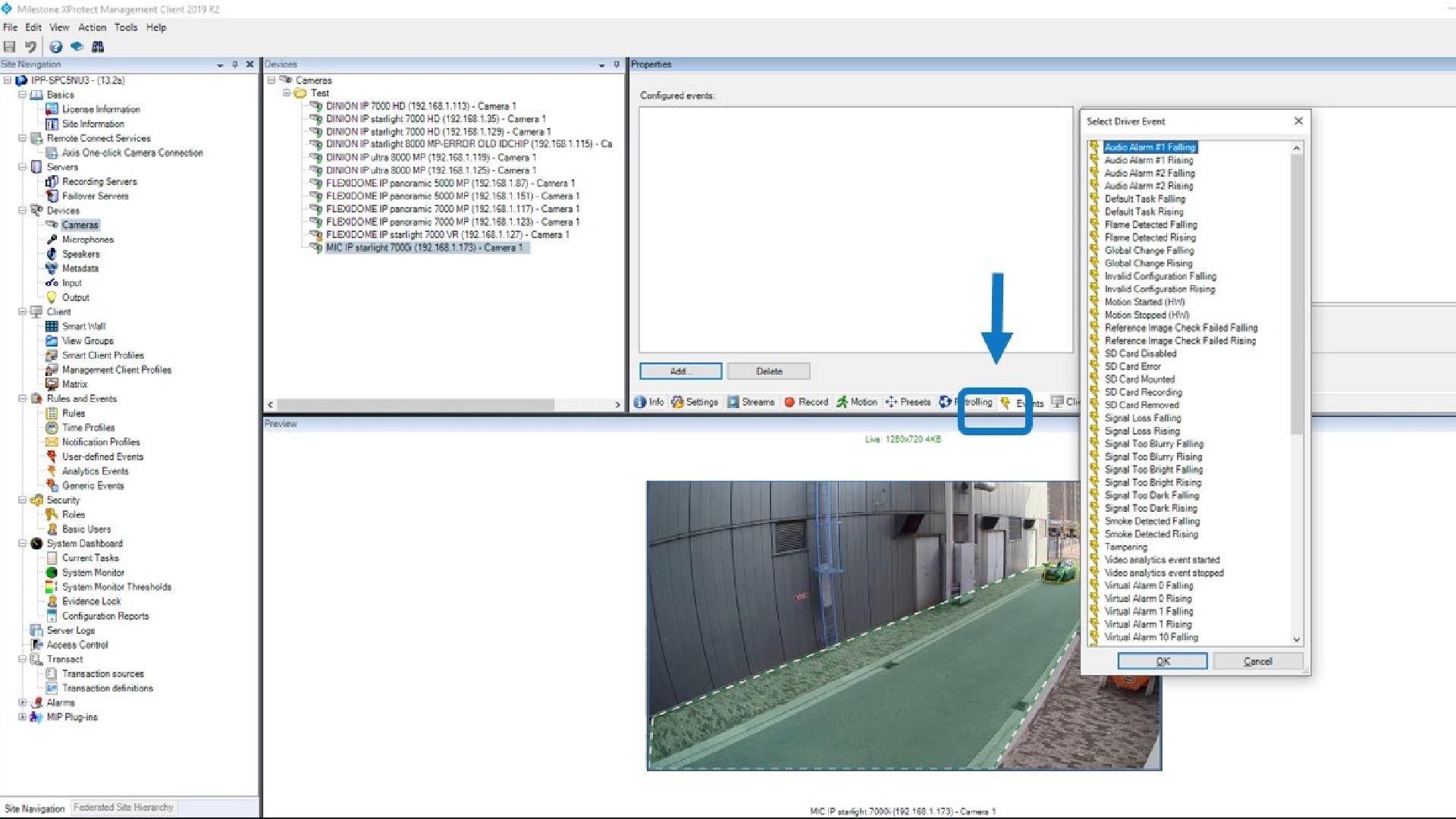The image size is (1456, 819).
Task: Click the Speakers device icon
Action: 52,254
